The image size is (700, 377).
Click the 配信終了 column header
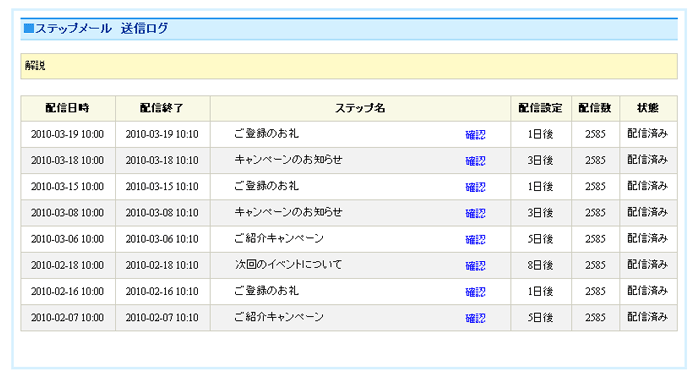point(162,108)
